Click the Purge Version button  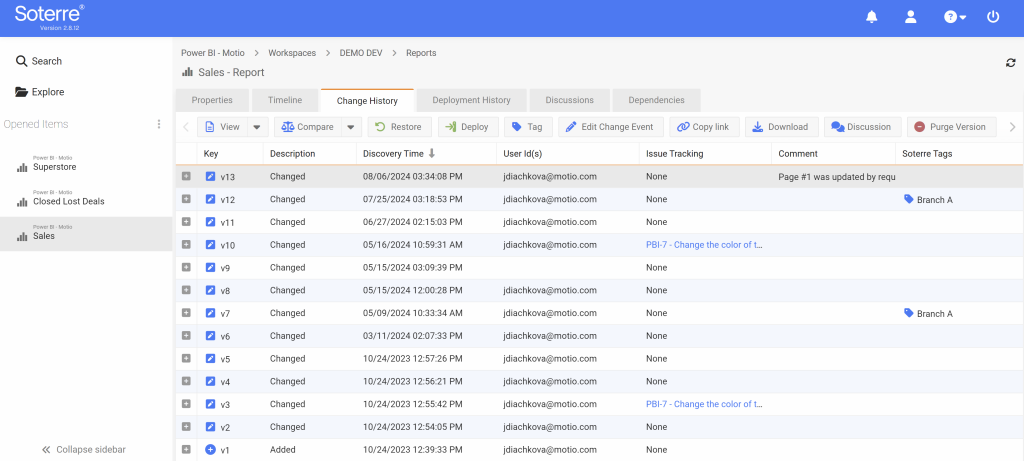click(950, 127)
